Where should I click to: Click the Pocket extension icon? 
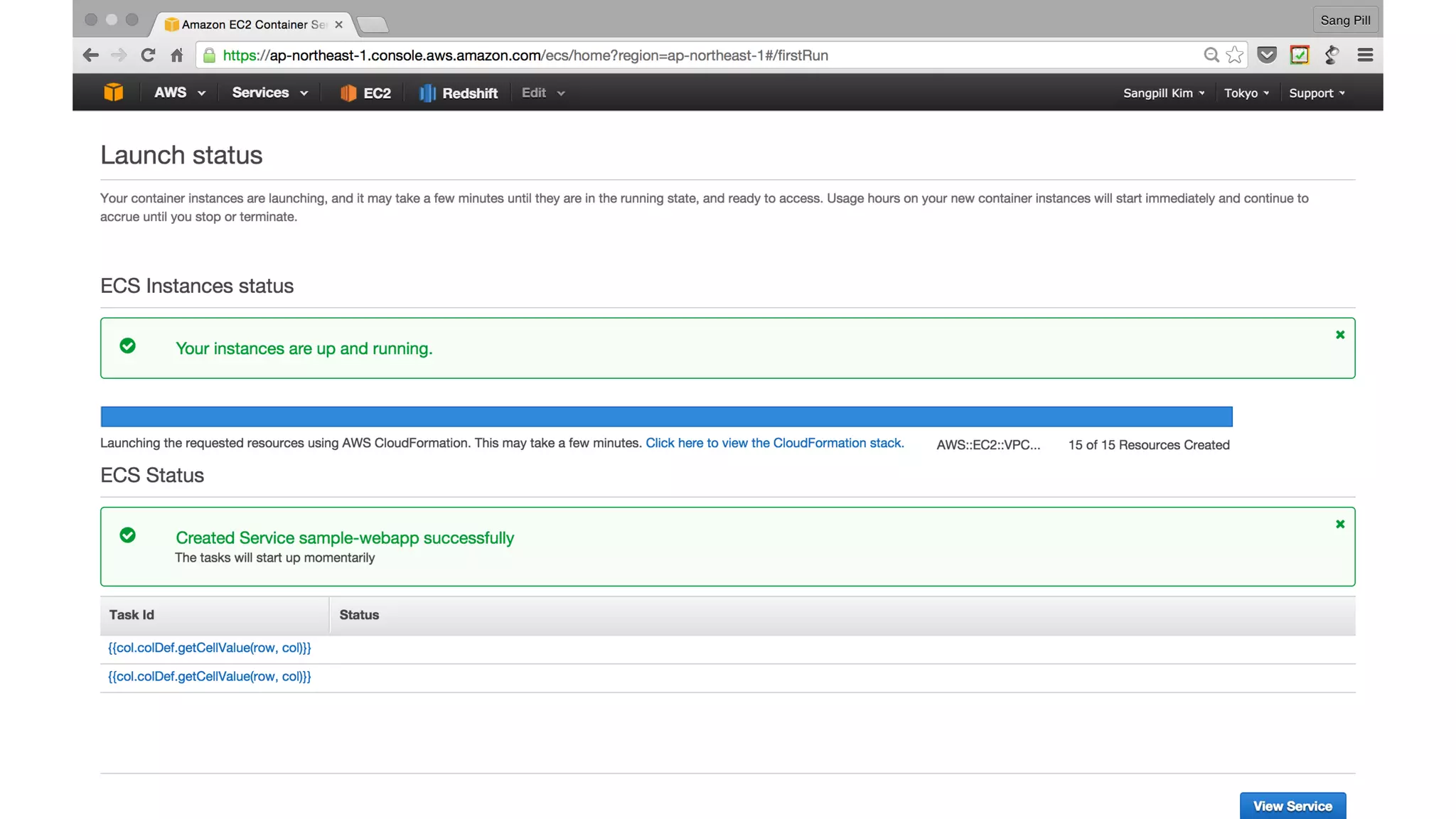(x=1266, y=55)
